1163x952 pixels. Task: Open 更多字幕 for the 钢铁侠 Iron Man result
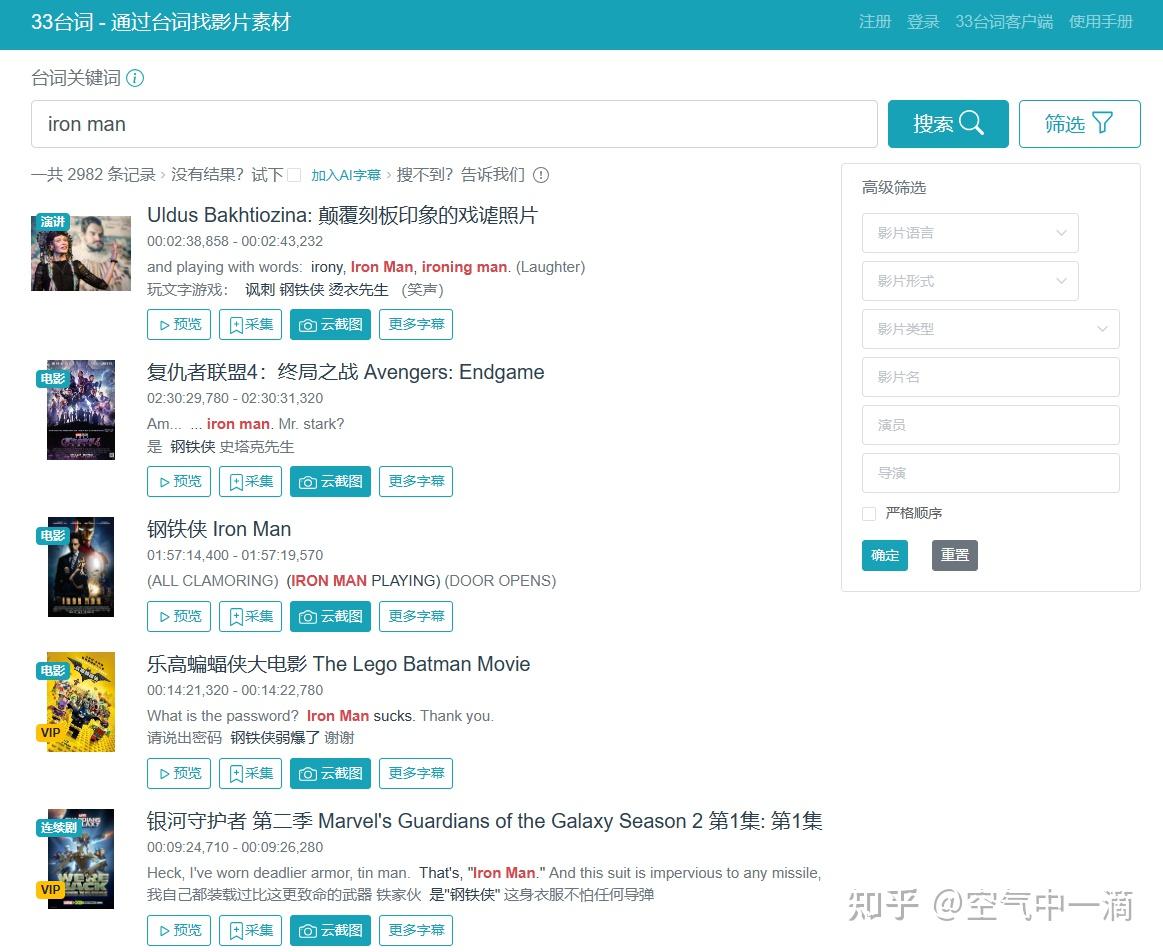416,617
